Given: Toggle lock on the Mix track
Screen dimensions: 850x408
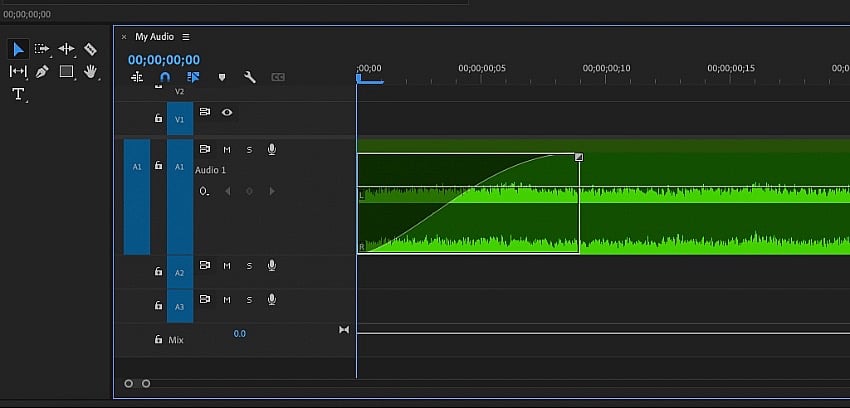Looking at the screenshot, I should 158,339.
